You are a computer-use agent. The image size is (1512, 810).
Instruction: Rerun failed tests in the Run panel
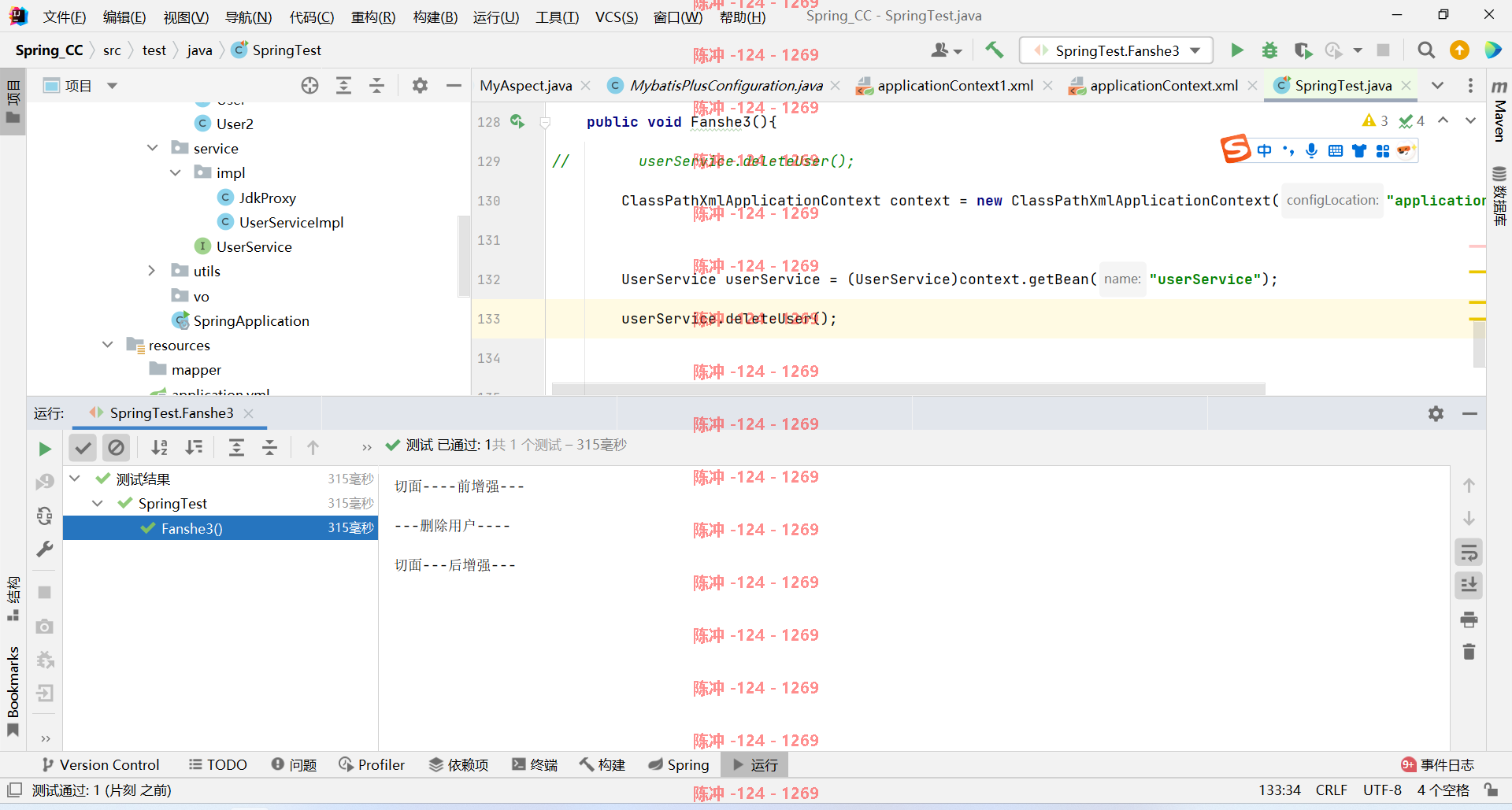click(x=45, y=482)
